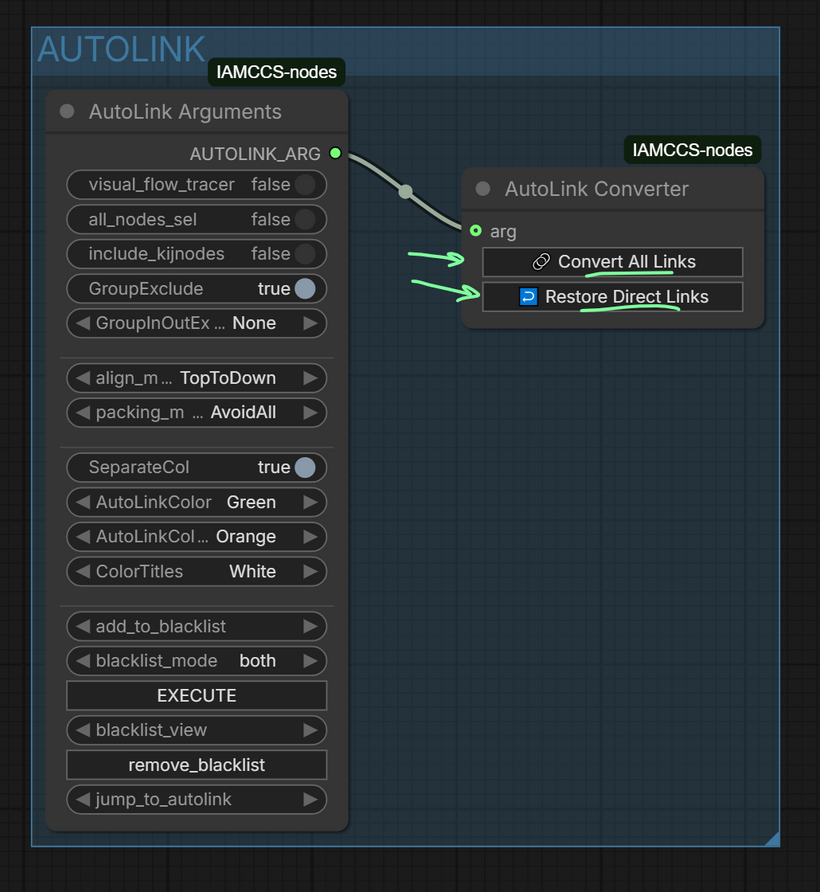Click the Restore Direct Links button
Viewport: 820px width, 892px height.
coord(612,297)
